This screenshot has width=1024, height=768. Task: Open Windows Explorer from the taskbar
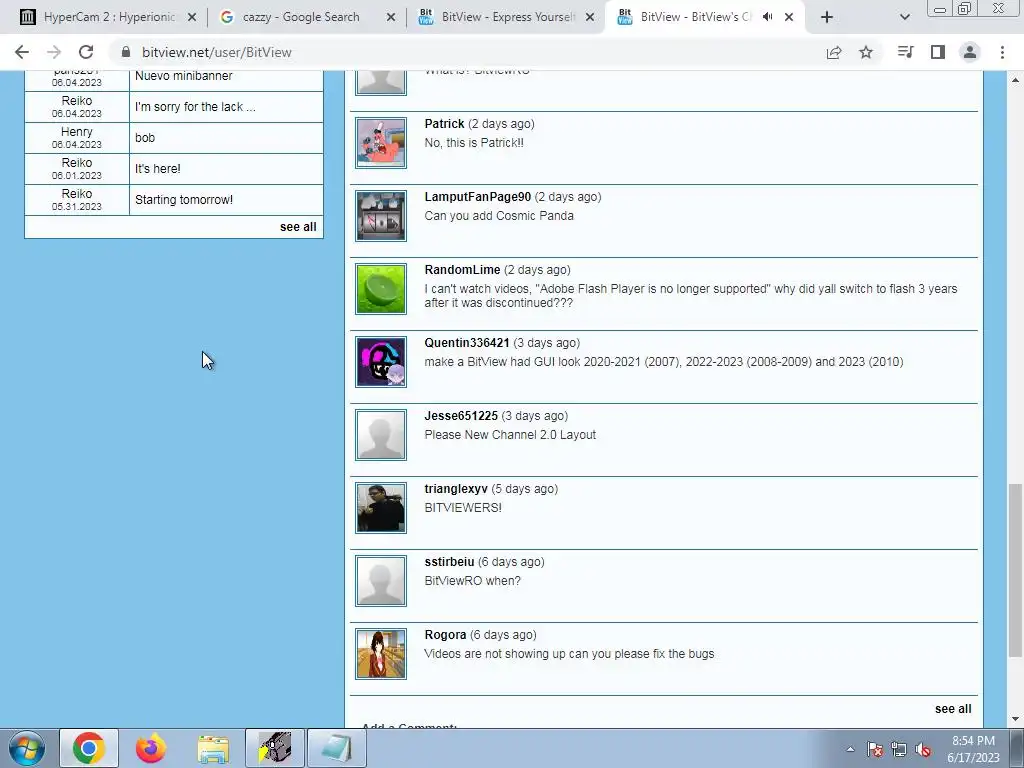pyautogui.click(x=213, y=748)
